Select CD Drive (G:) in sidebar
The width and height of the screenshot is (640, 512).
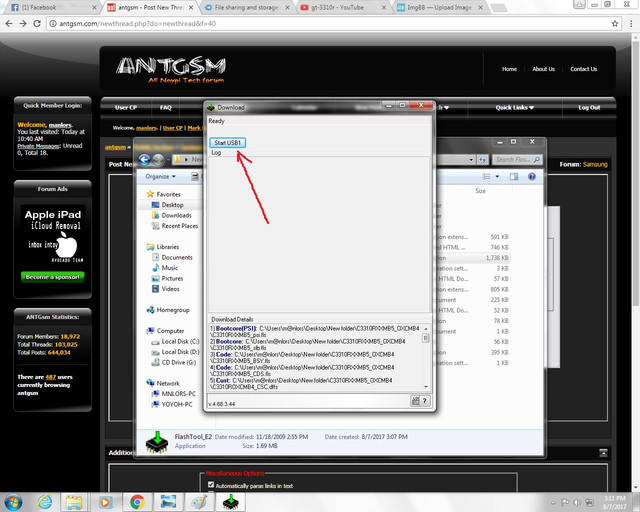pyautogui.click(x=178, y=363)
